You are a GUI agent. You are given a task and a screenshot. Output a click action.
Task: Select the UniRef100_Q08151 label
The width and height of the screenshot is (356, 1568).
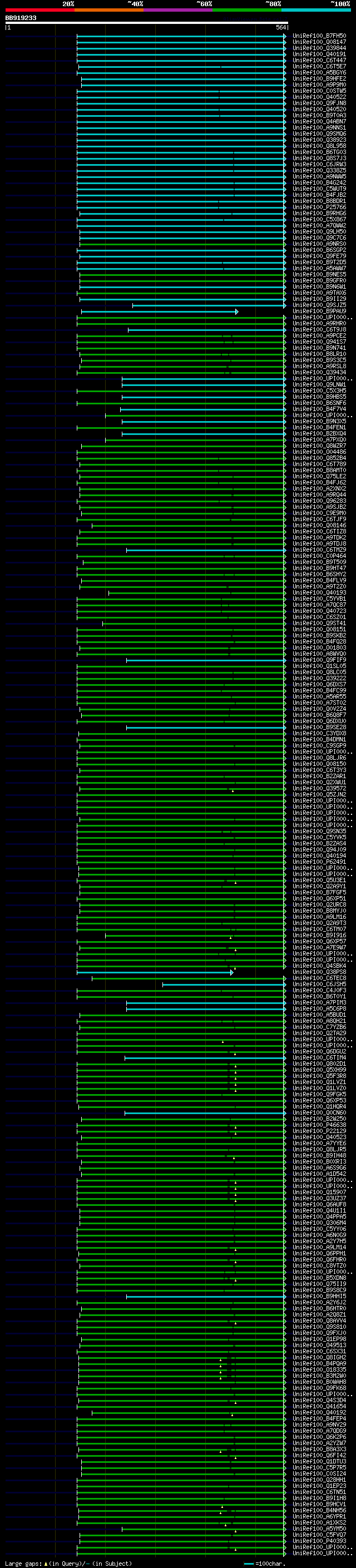[x=319, y=630]
